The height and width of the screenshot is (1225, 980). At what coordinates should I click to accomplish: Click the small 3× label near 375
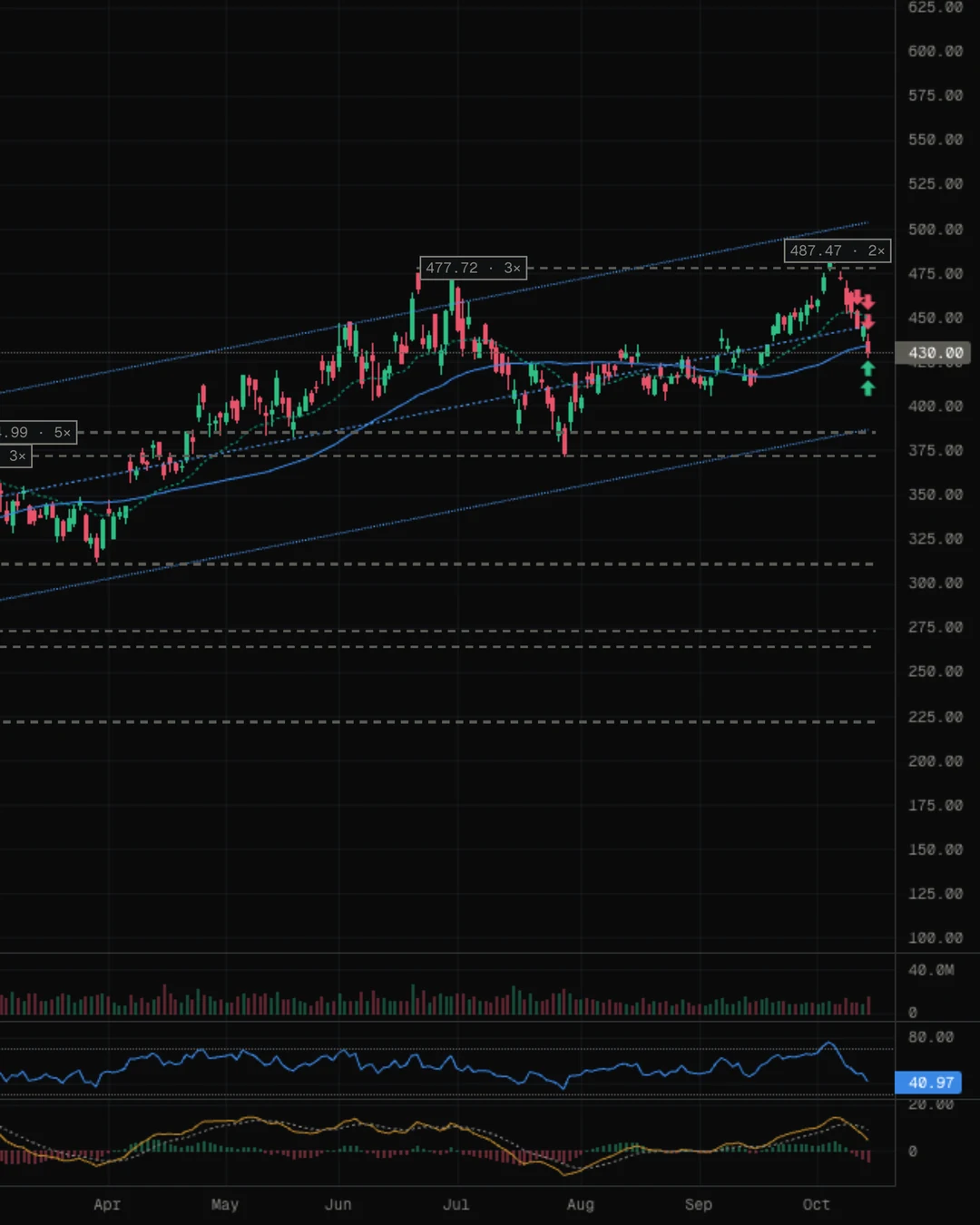(x=16, y=456)
